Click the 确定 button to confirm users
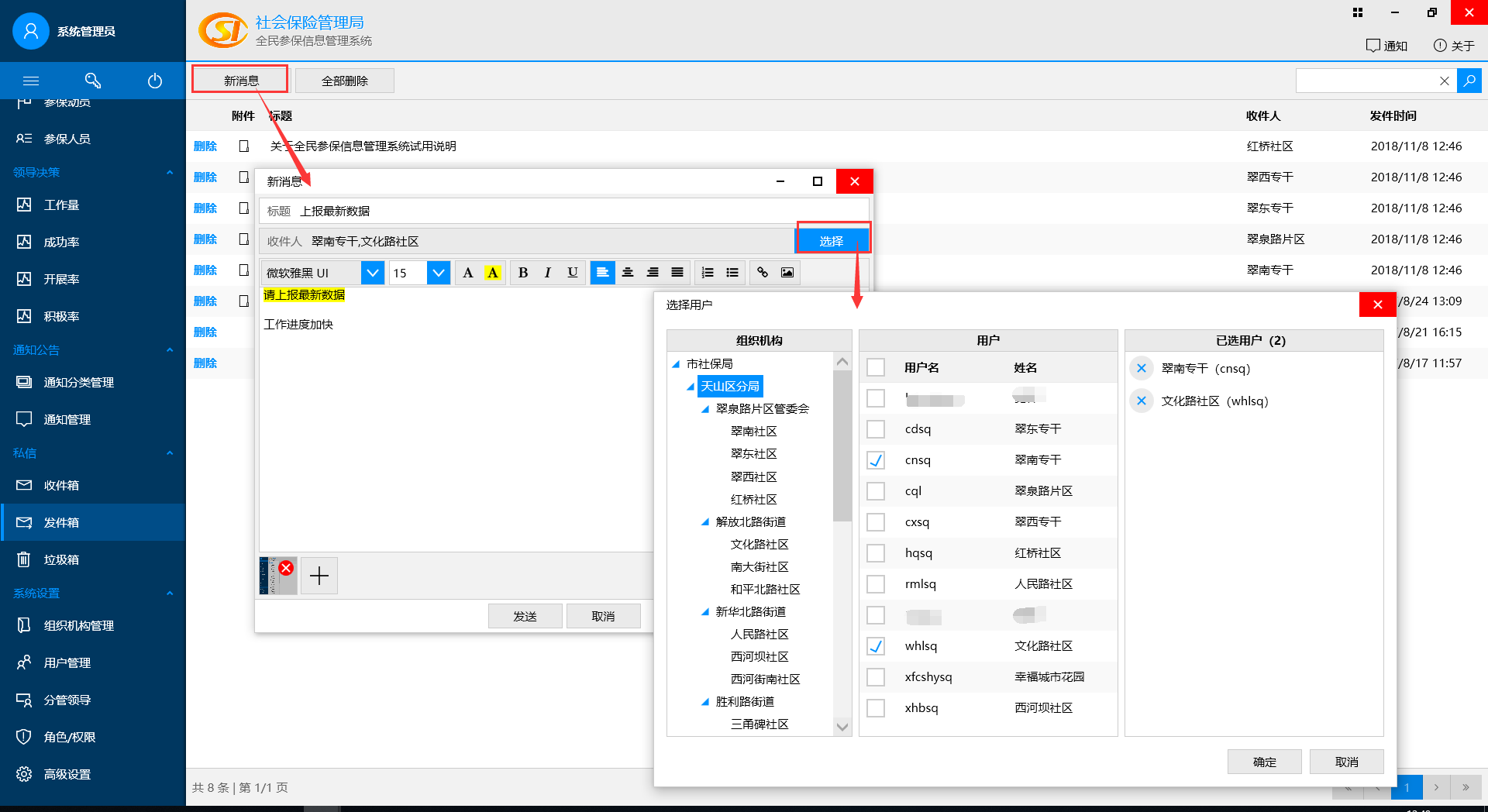Image resolution: width=1488 pixels, height=812 pixels. (1264, 762)
